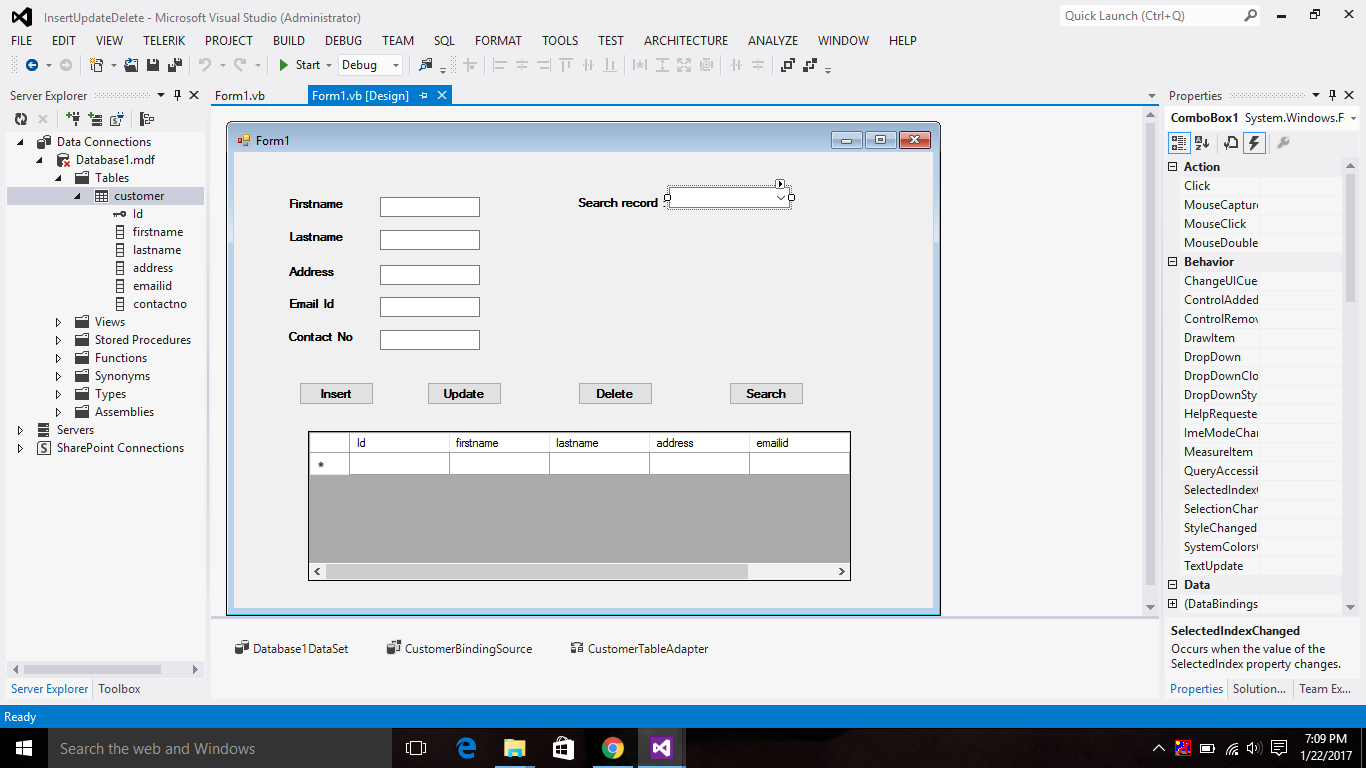The image size is (1366, 768).
Task: Toggle the Property Pages wrench icon
Action: tap(1281, 142)
